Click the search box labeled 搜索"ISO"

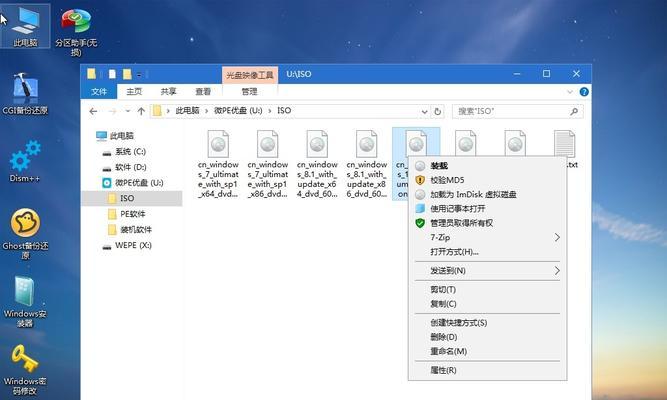pyautogui.click(x=515, y=111)
